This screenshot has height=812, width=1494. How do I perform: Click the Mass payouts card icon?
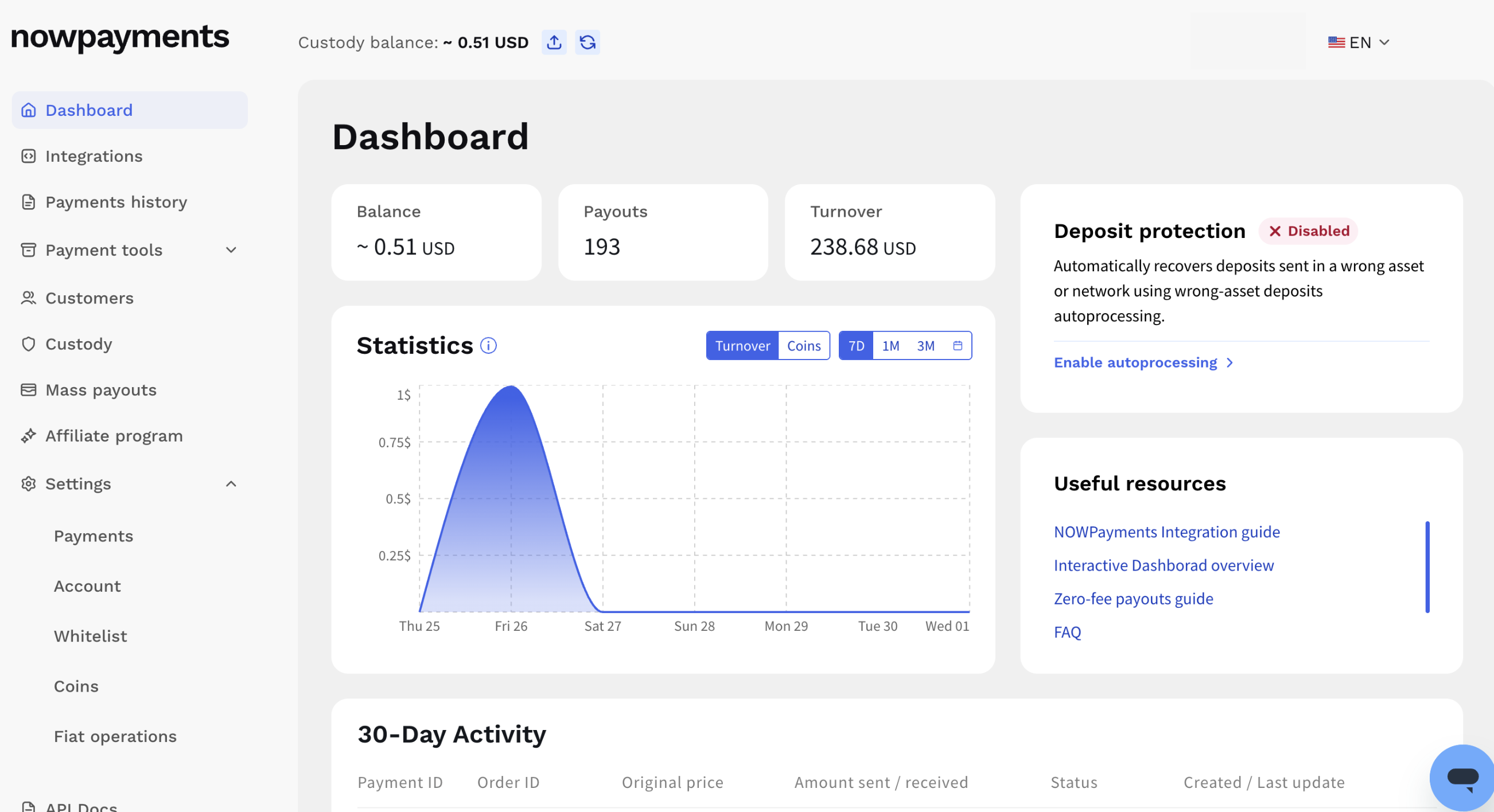29,390
